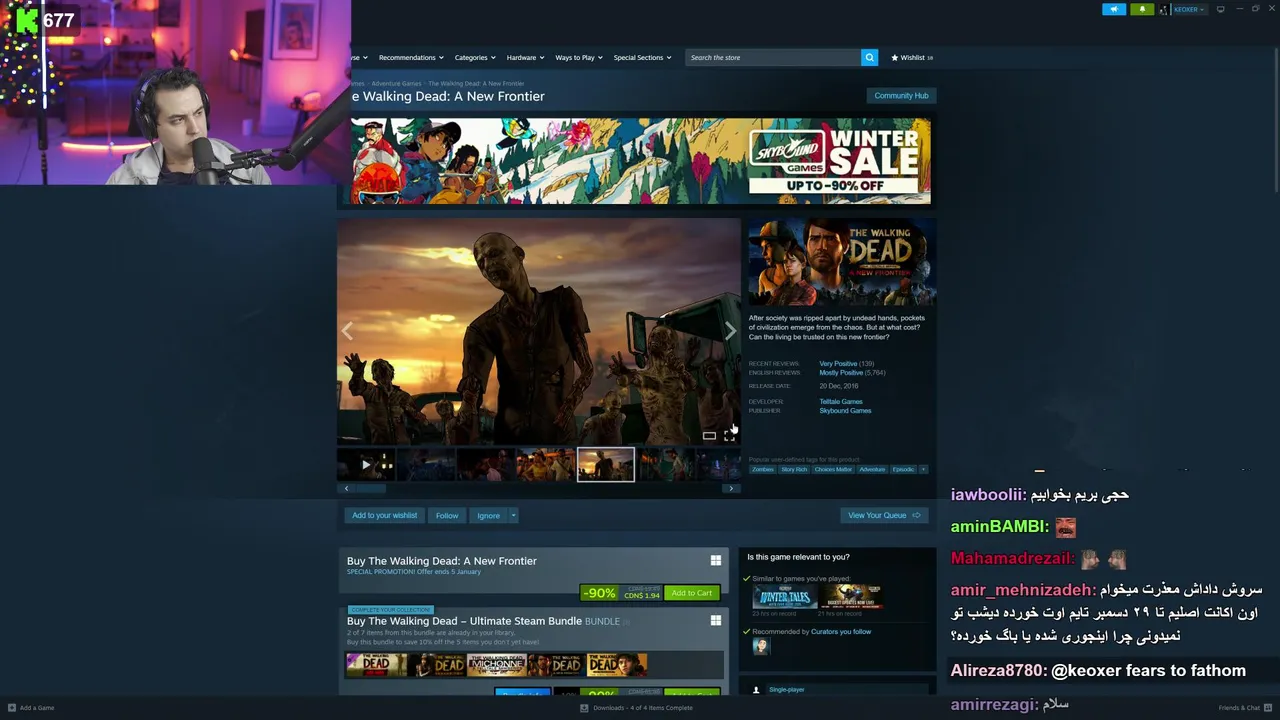Image resolution: width=1280 pixels, height=720 pixels.
Task: Select the Story Rich tag
Action: point(794,469)
